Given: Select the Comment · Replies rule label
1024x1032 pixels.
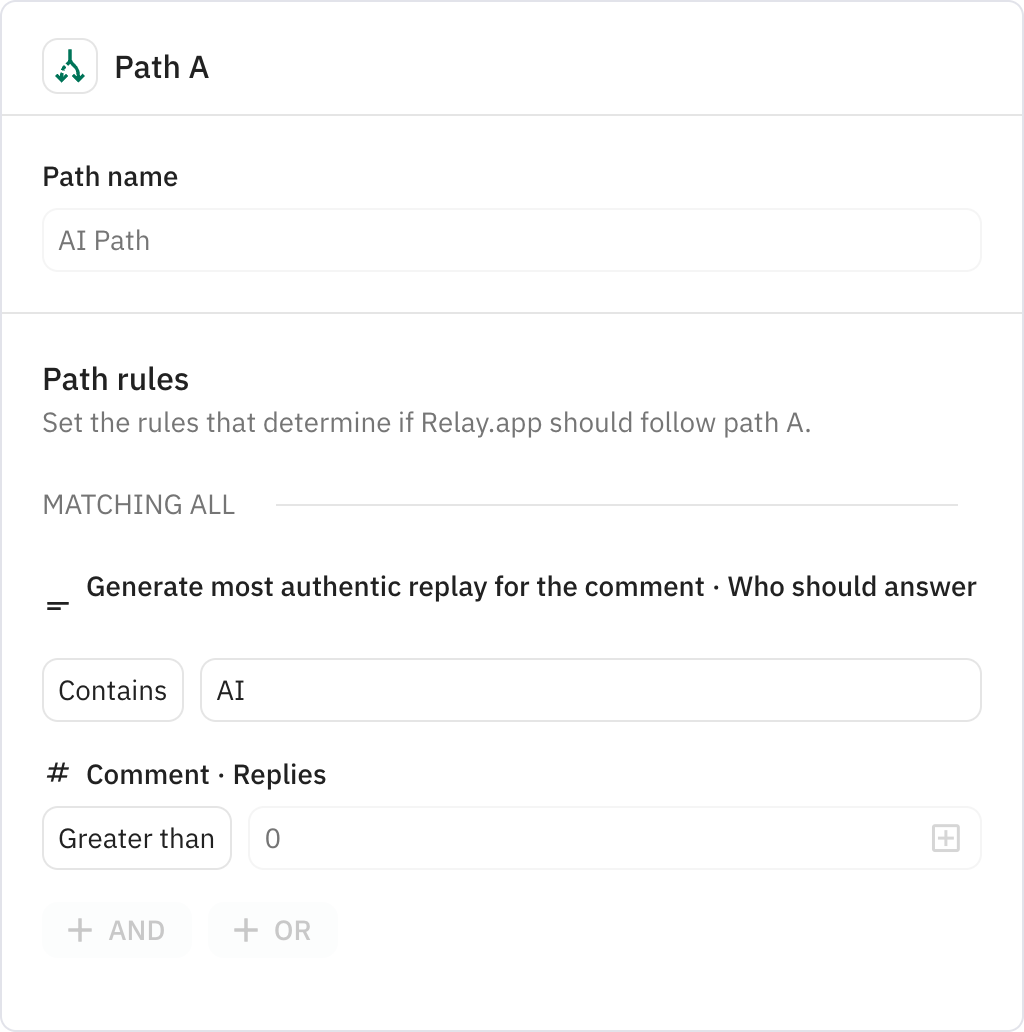Looking at the screenshot, I should click(205, 774).
